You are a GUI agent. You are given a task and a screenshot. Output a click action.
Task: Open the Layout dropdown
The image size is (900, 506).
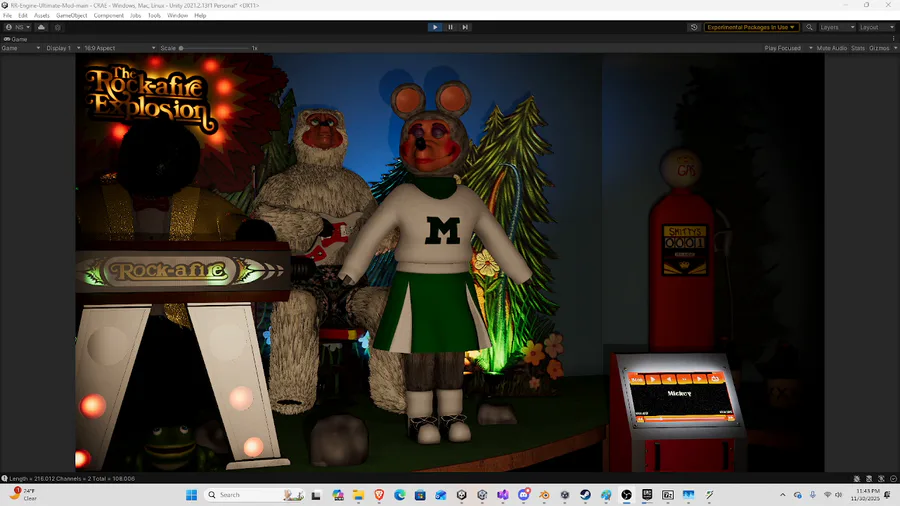[x=876, y=27]
